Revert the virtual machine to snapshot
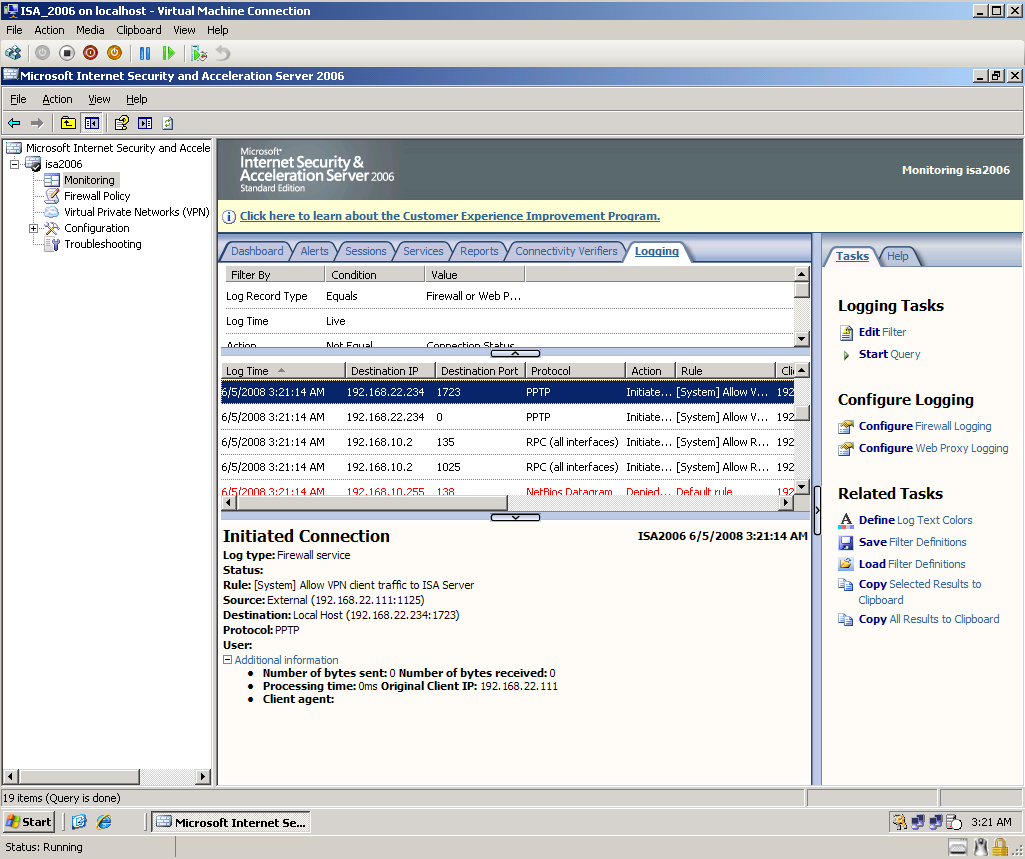The width and height of the screenshot is (1025, 859). pos(223,53)
